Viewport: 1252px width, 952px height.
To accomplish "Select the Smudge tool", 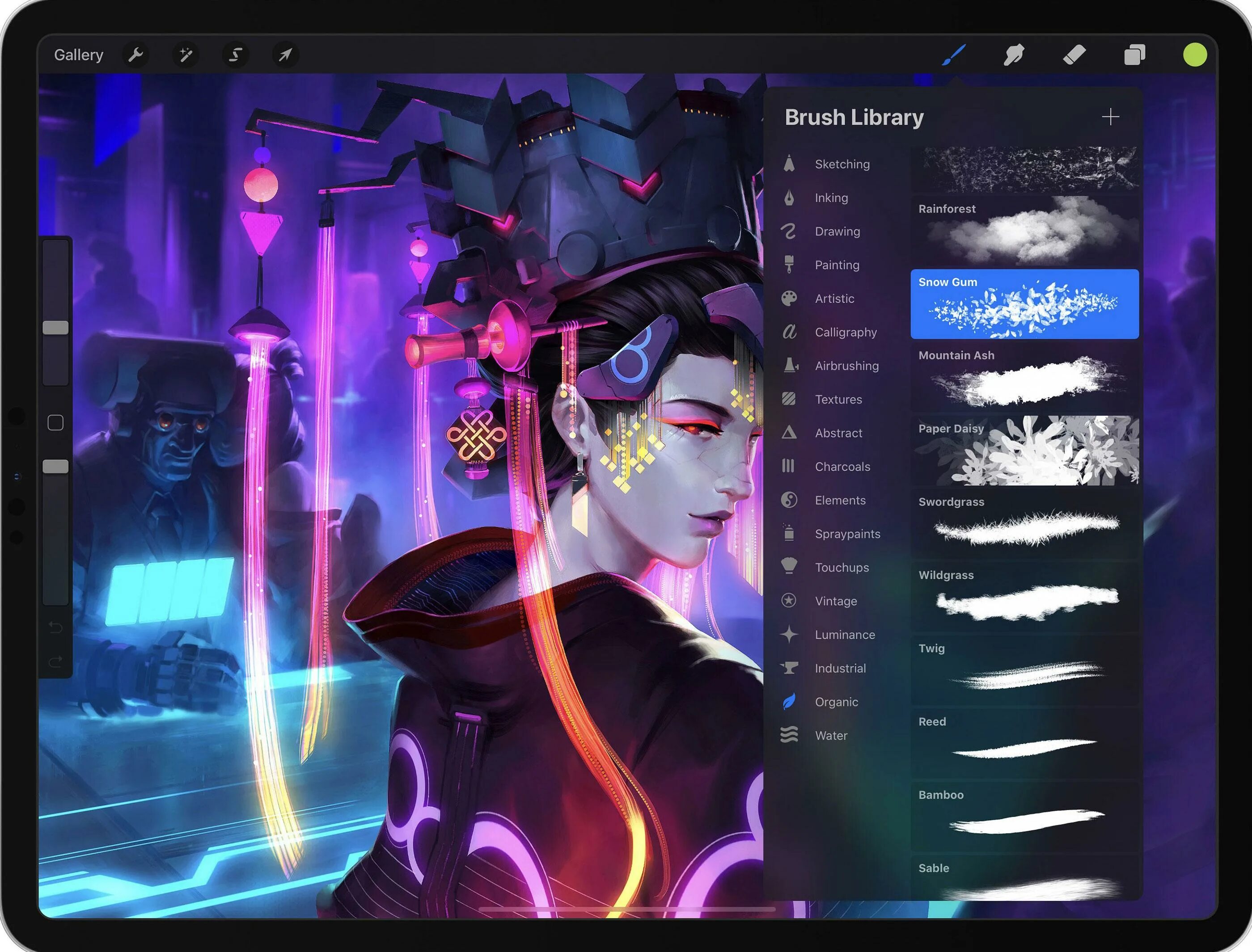I will 1013,55.
